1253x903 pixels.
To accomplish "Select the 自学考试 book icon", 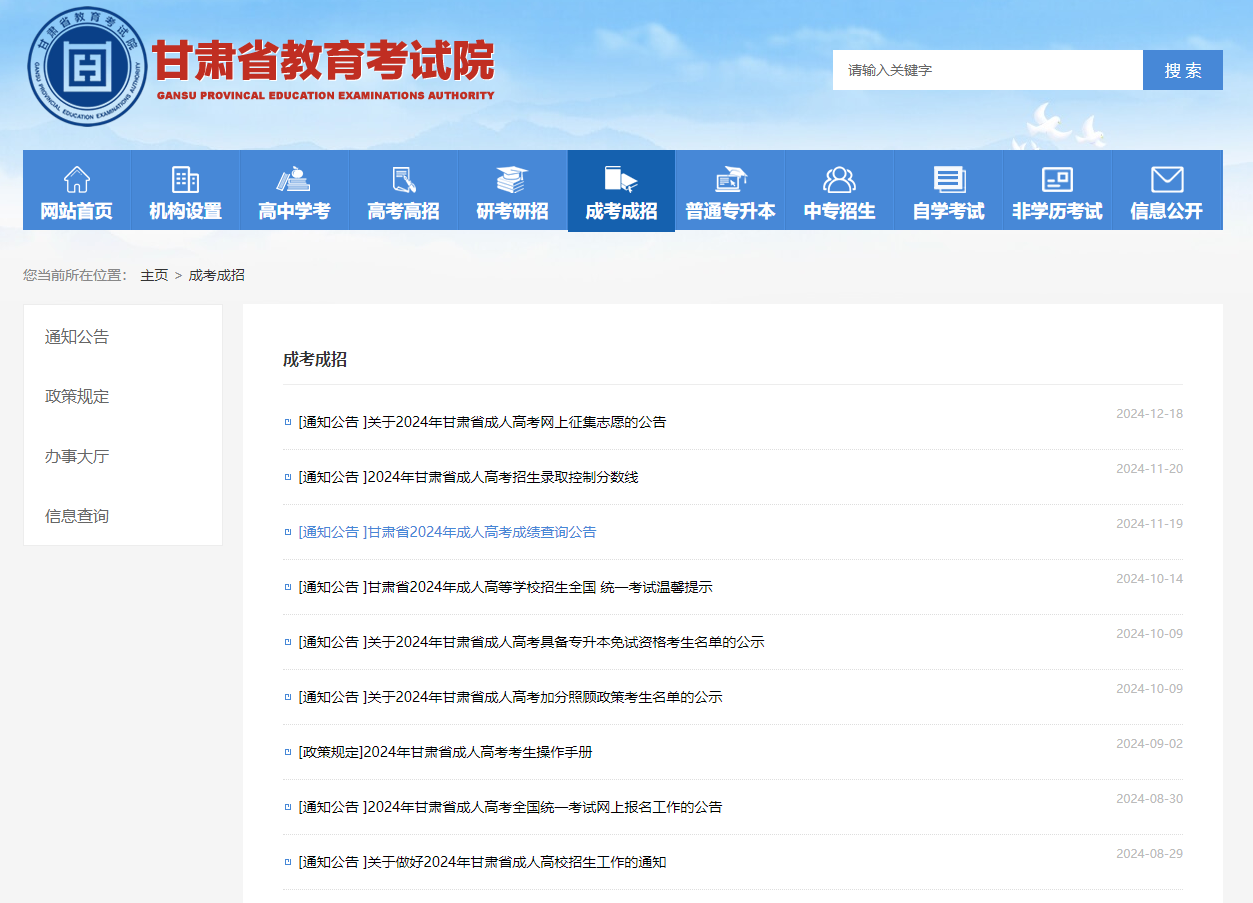I will pos(947,181).
